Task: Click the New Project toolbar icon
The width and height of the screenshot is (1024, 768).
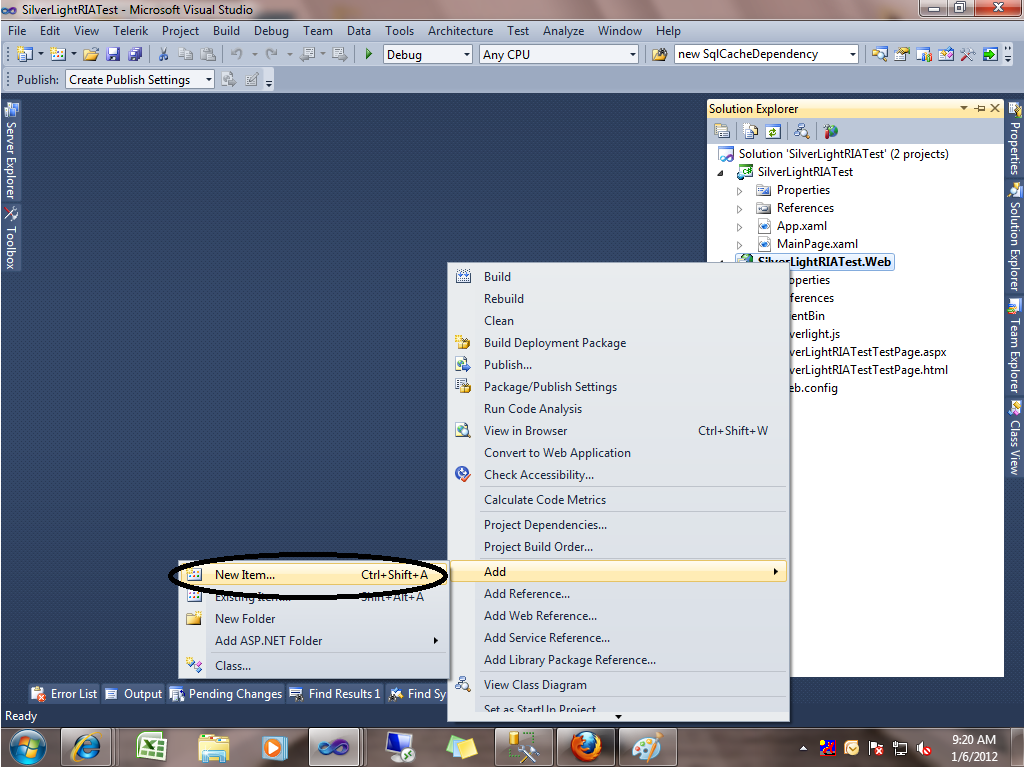Action: (x=26, y=54)
